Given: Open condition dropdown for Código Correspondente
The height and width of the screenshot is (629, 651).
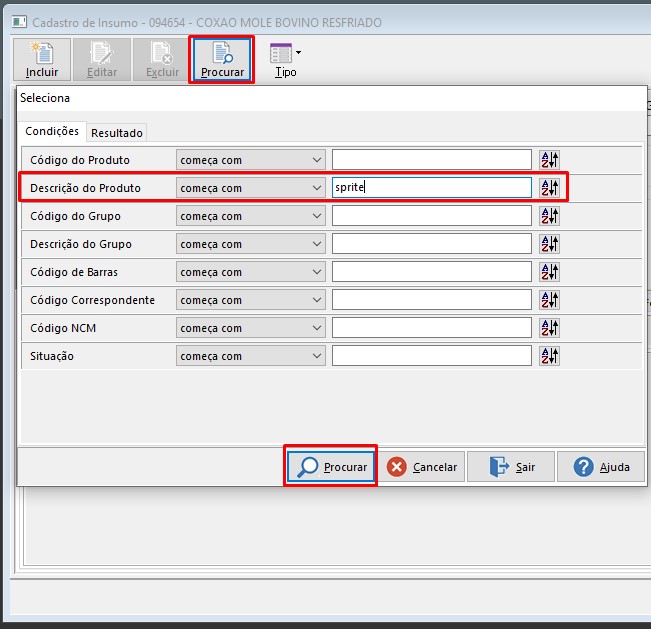Looking at the screenshot, I should pyautogui.click(x=251, y=300).
